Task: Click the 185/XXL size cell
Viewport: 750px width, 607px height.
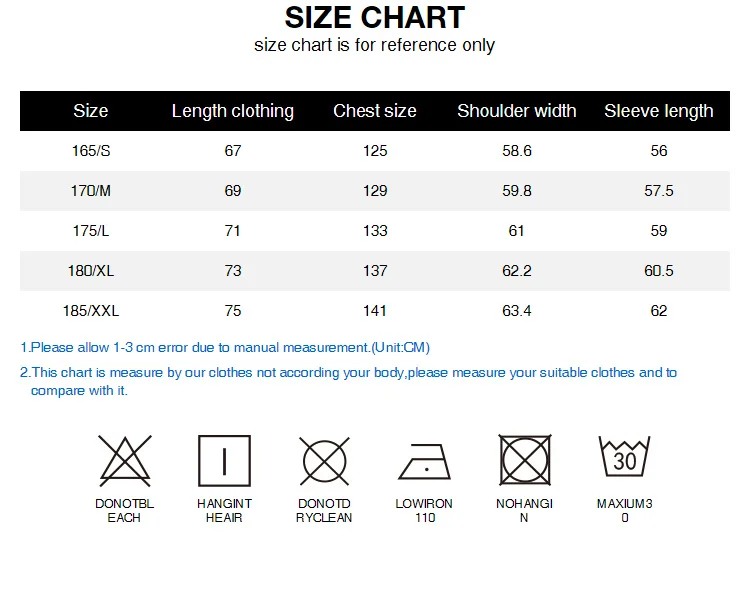Action: 91,311
